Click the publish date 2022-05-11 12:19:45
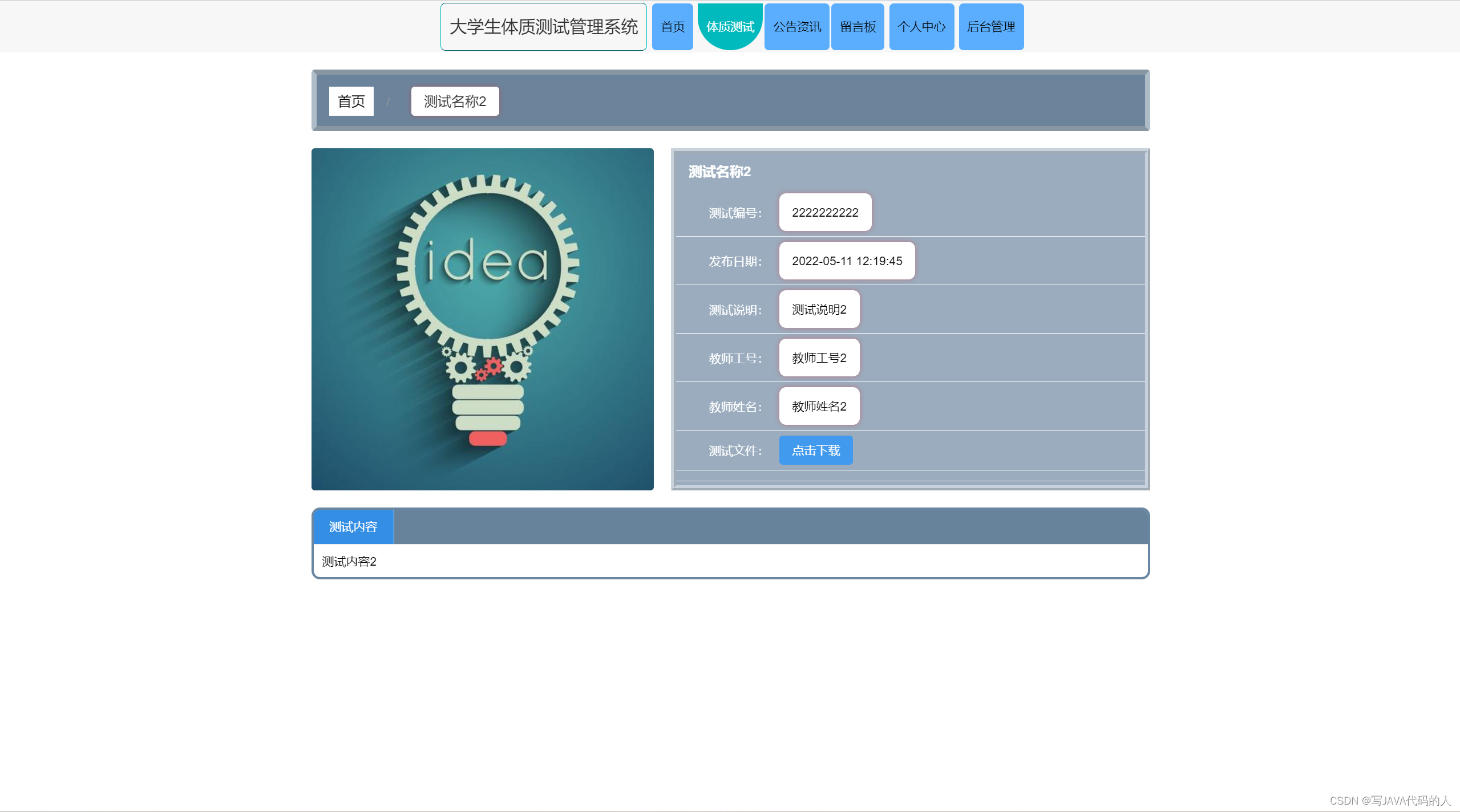 click(x=847, y=261)
